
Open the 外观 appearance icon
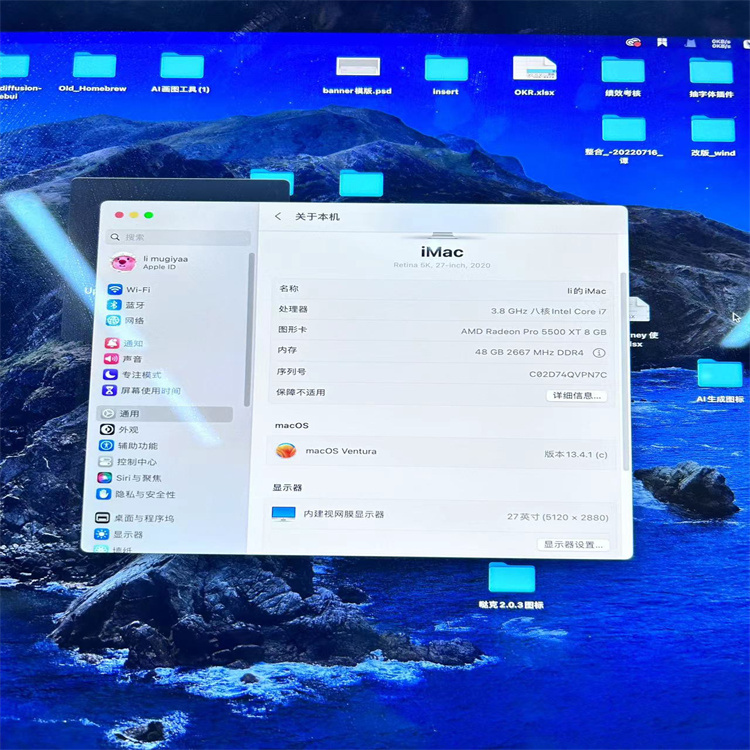[x=107, y=430]
